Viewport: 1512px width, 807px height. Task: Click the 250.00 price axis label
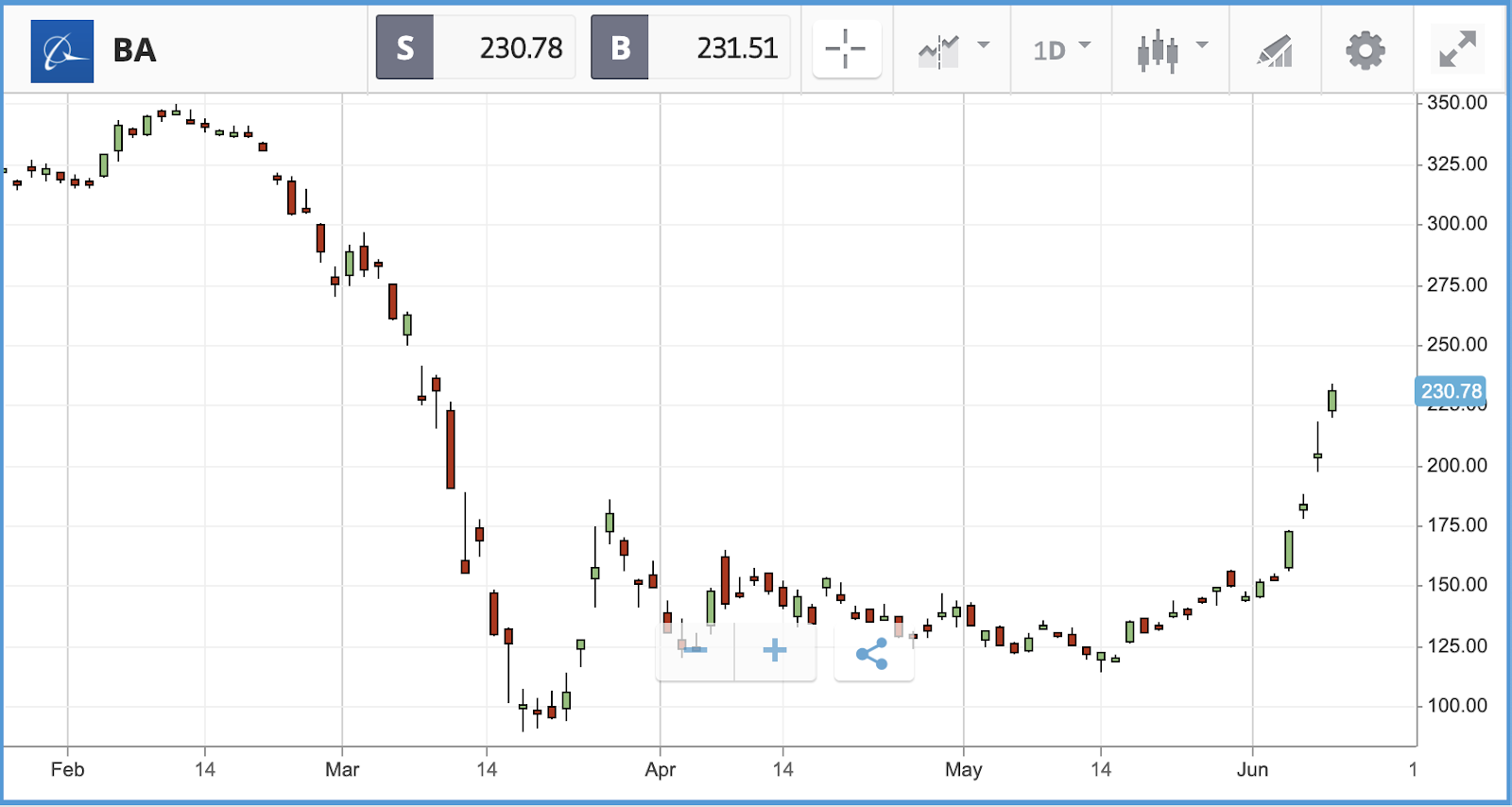[x=1456, y=345]
